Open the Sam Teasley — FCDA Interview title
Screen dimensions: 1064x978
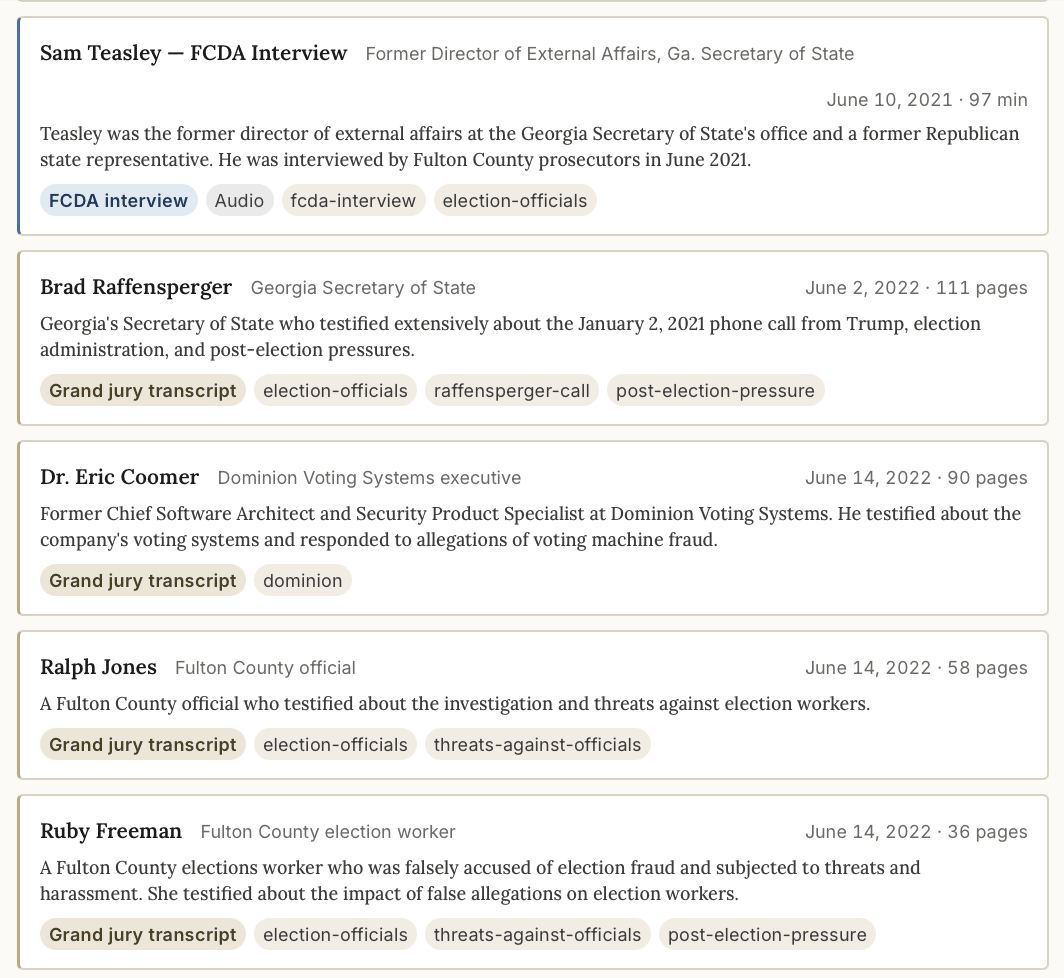click(193, 53)
